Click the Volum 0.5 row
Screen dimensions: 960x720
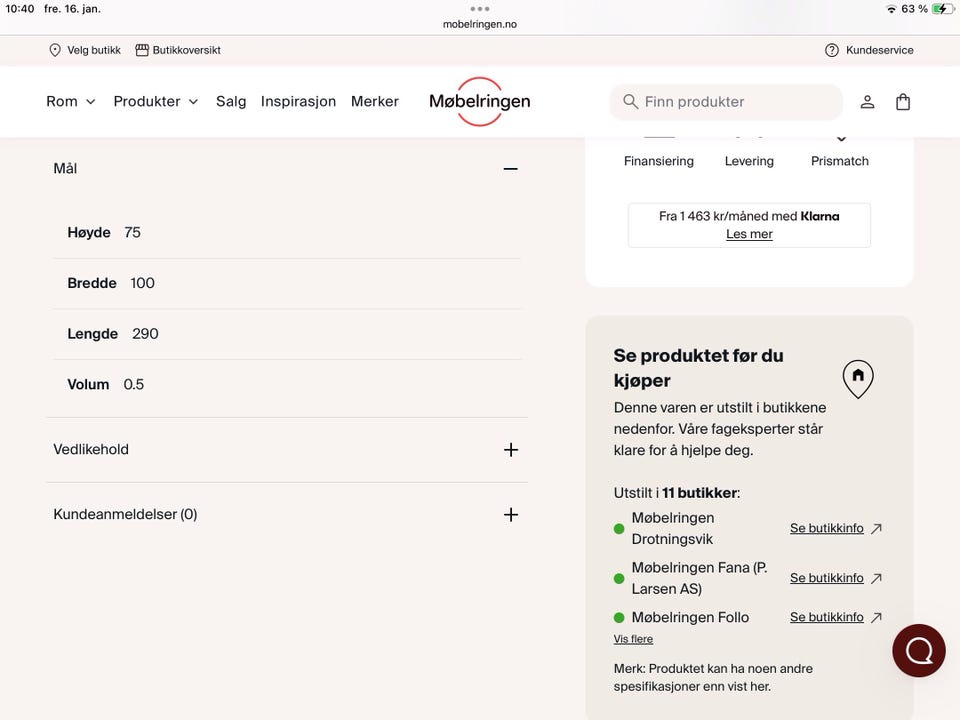coord(287,384)
